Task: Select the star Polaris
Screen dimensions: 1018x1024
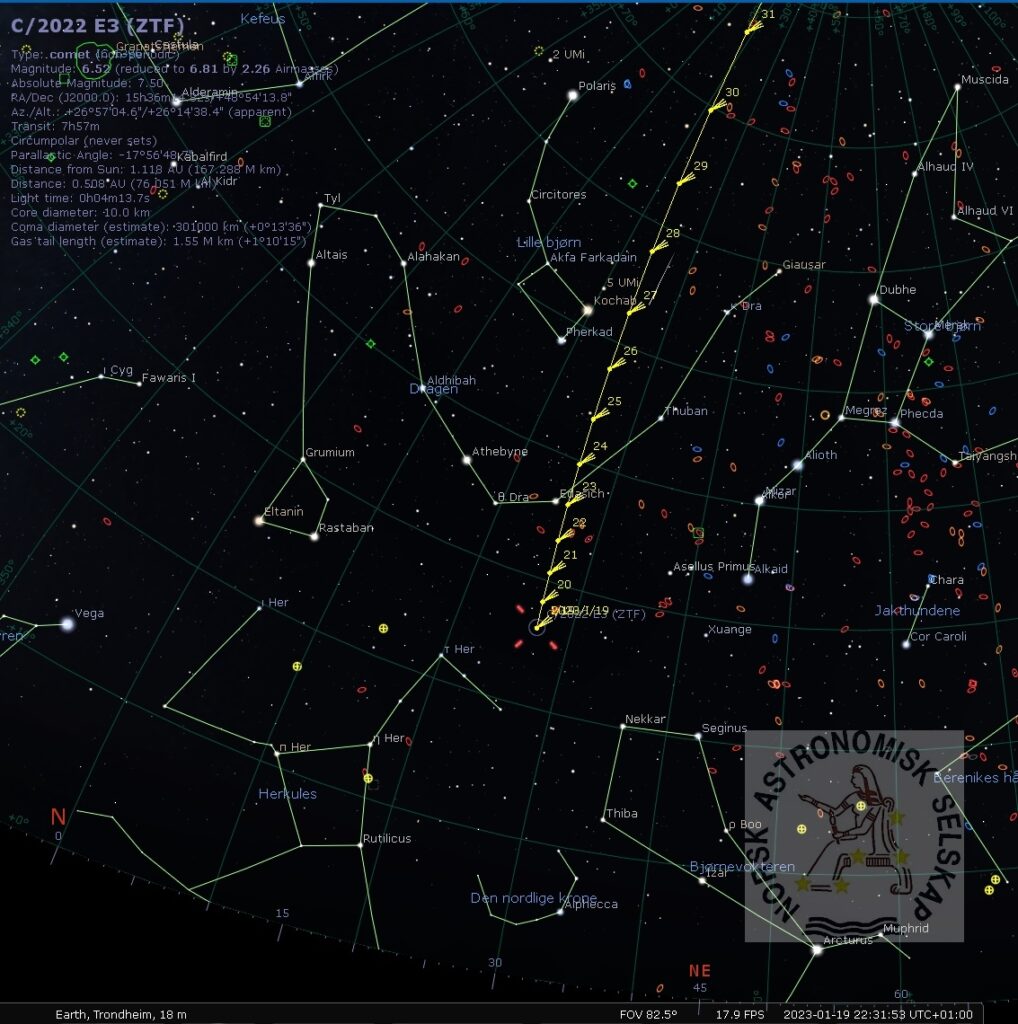Action: click(x=573, y=95)
